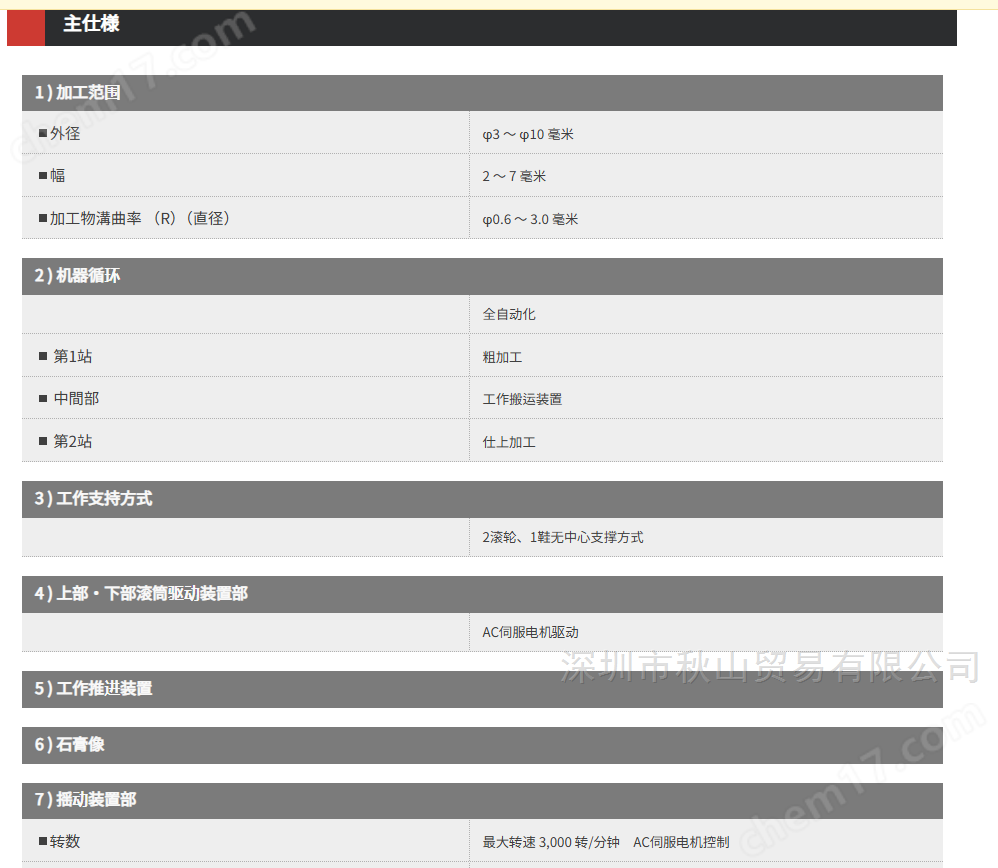Click the 幅 row label
Screen dimensions: 998x868
[x=58, y=176]
